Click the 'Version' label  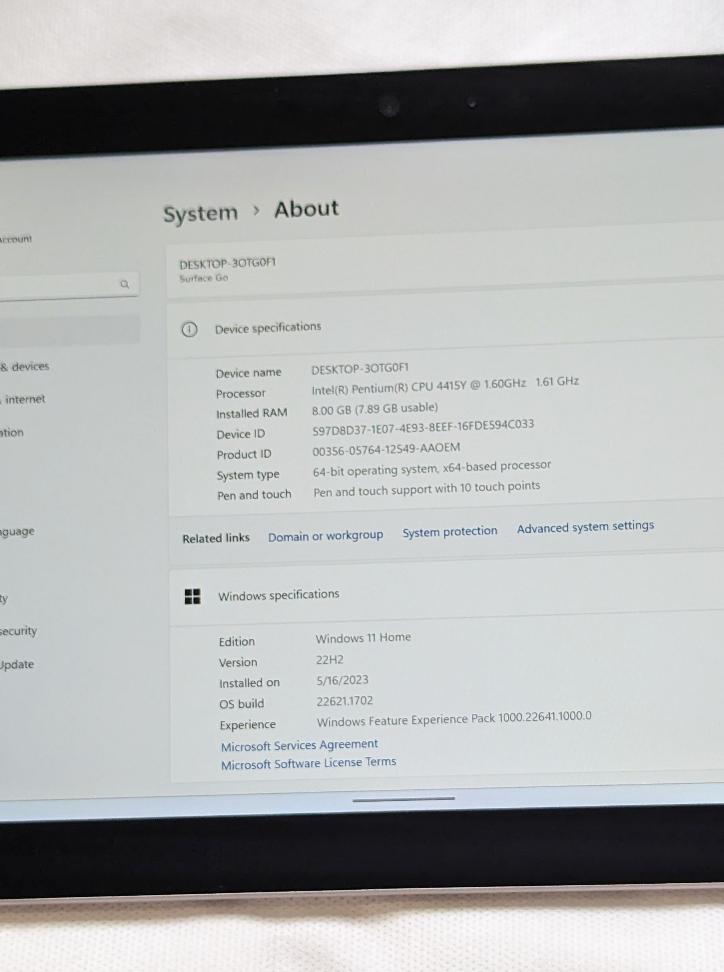[238, 663]
